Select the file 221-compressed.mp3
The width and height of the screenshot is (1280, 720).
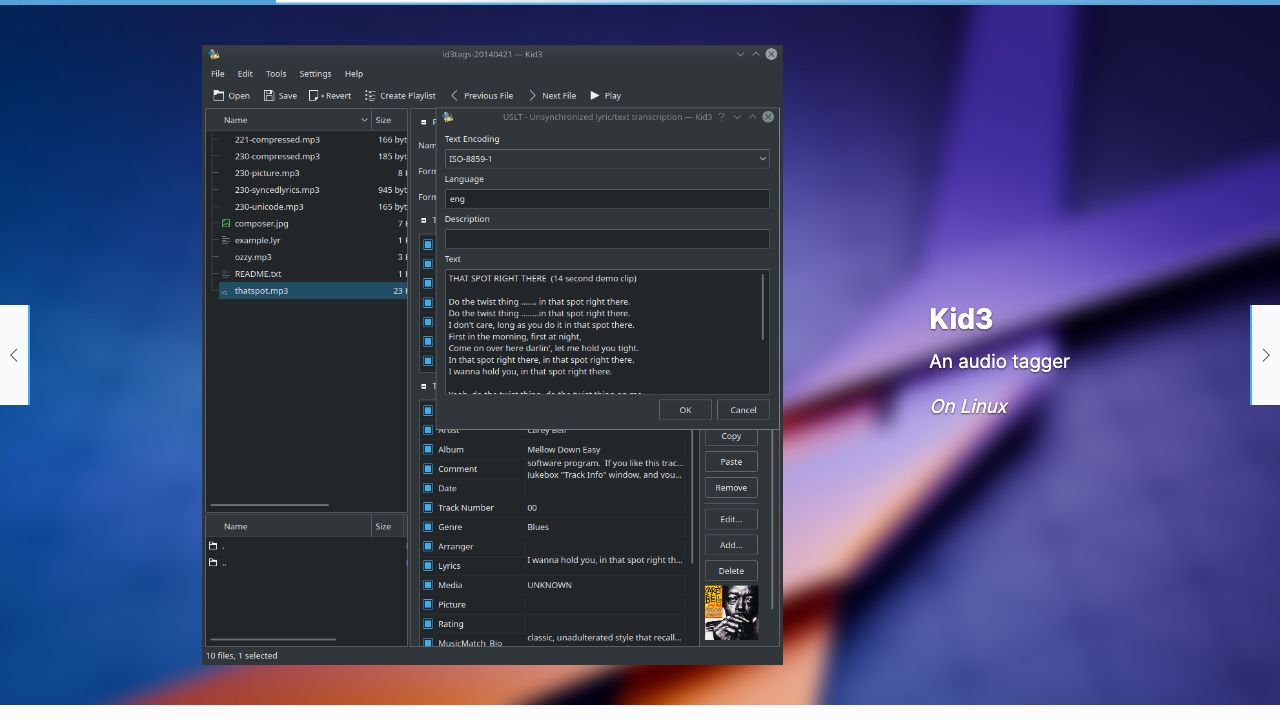pyautogui.click(x=277, y=140)
